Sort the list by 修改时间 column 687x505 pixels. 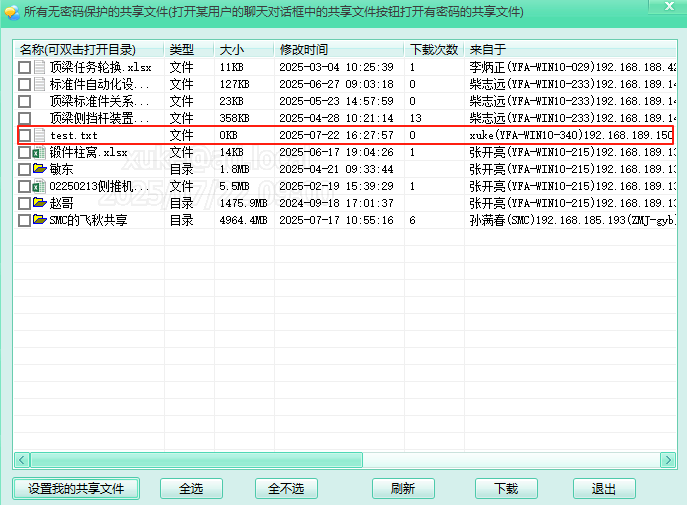[x=338, y=49]
